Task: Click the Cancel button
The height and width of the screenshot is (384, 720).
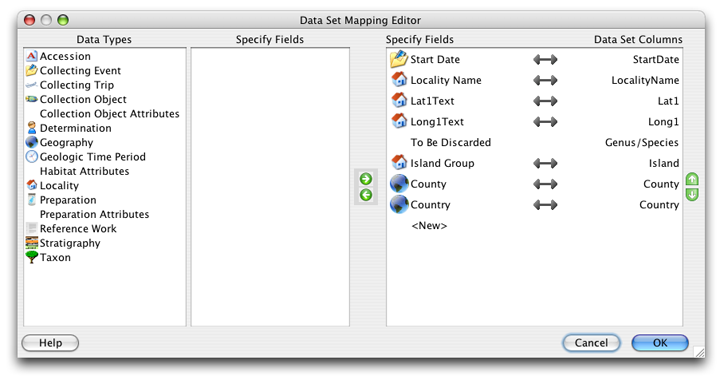Action: 591,343
